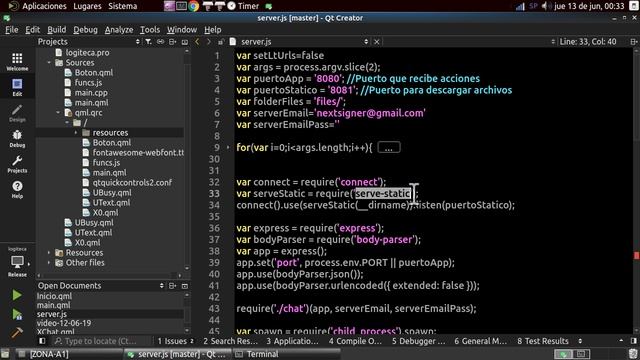Image resolution: width=640 pixels, height=360 pixels.
Task: Open the Analyze menu
Action: tap(119, 30)
